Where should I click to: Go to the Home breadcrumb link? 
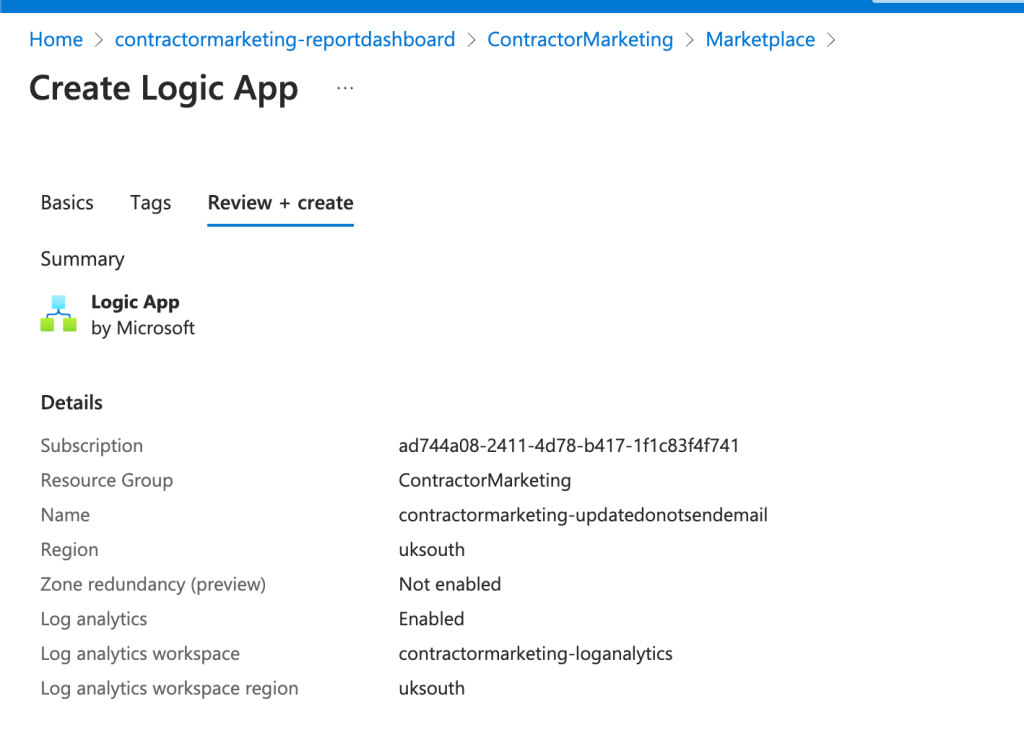coord(56,40)
